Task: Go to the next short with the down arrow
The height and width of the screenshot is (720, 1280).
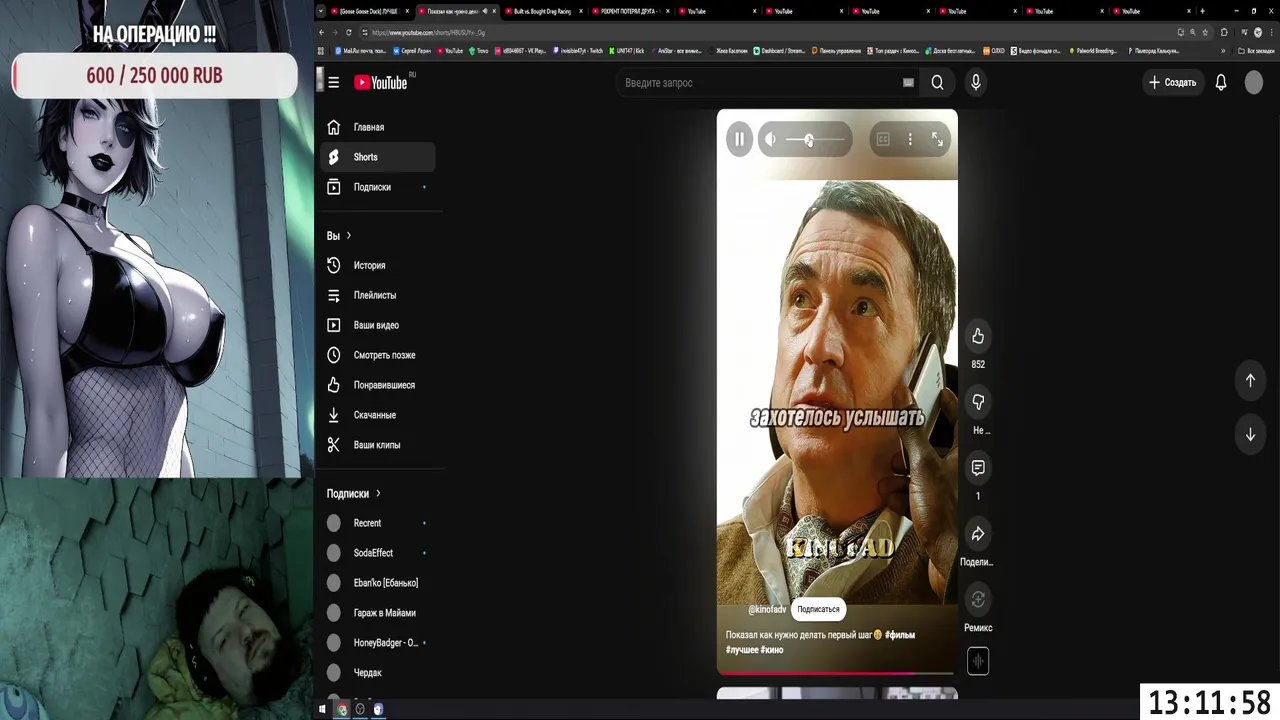Action: click(x=1250, y=435)
